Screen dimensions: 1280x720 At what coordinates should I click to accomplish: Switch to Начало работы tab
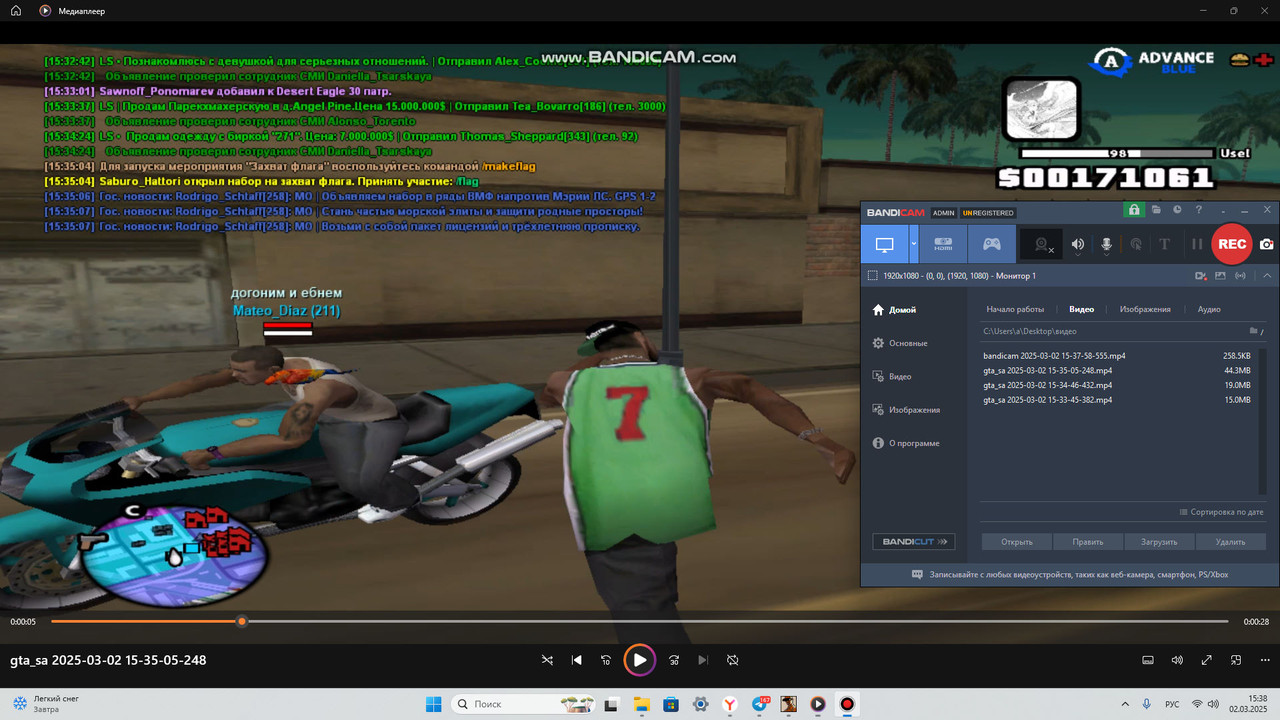(x=1015, y=309)
